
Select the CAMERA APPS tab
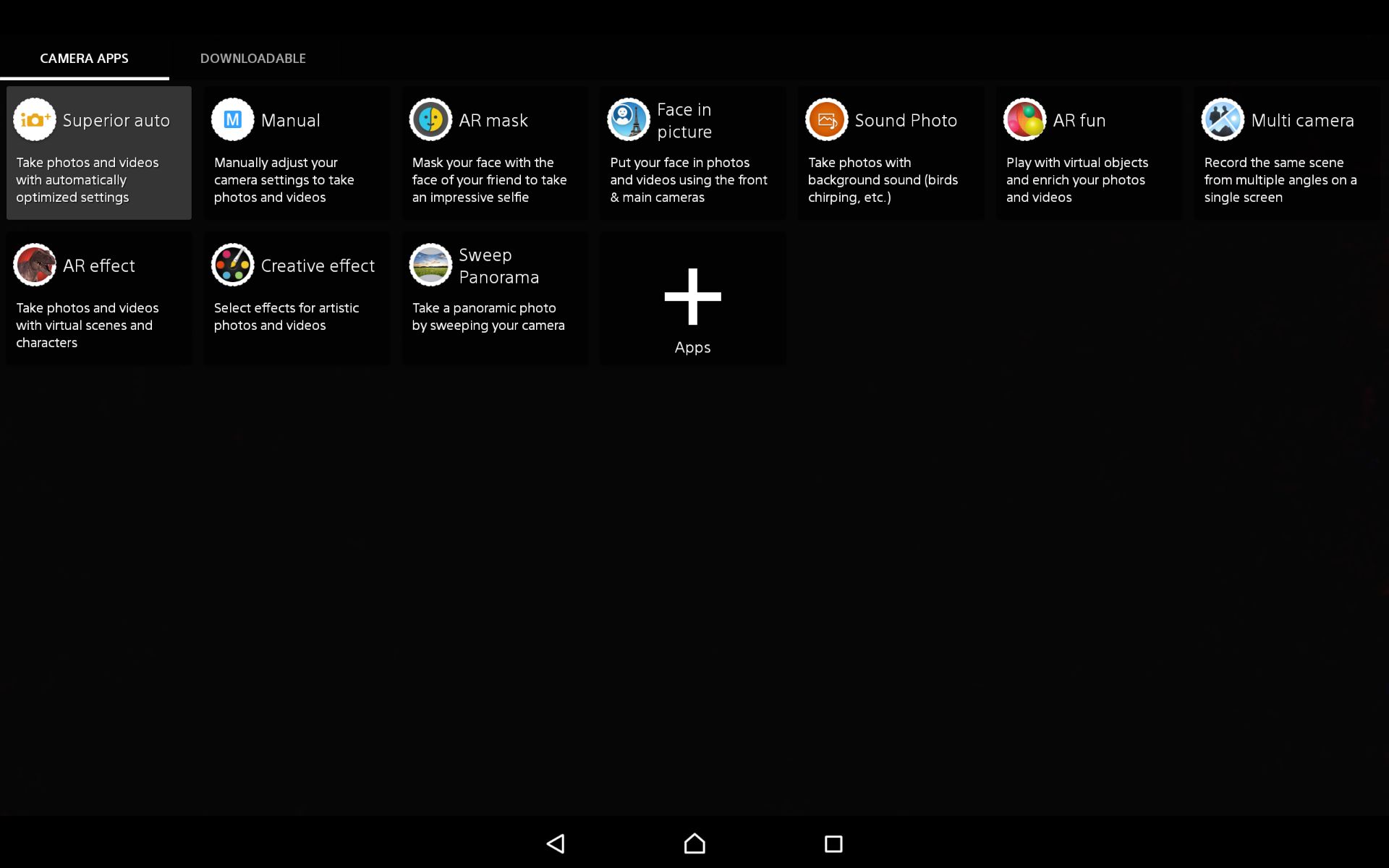(85, 58)
